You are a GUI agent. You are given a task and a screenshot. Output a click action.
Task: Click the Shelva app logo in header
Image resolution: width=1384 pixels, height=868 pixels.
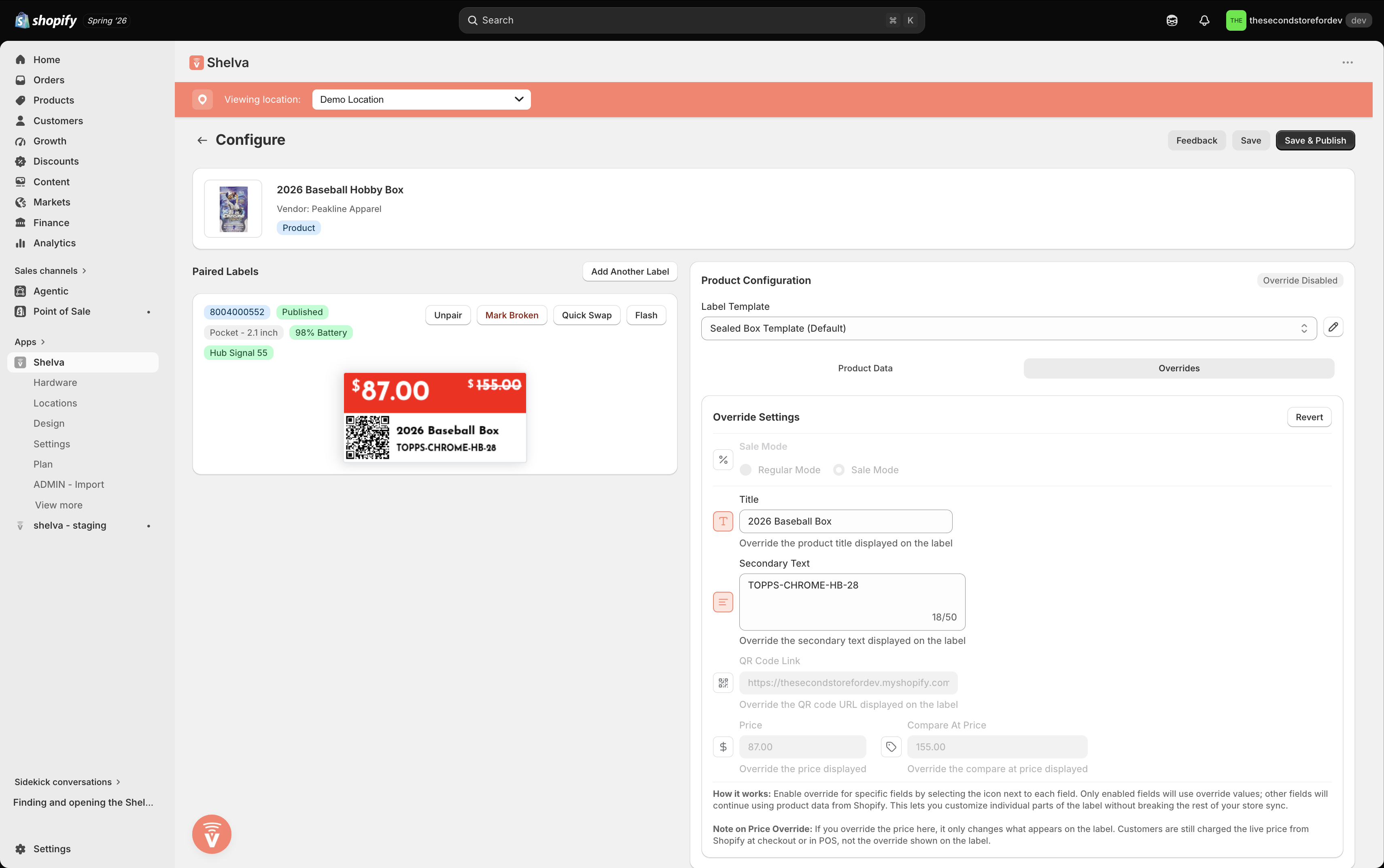196,63
